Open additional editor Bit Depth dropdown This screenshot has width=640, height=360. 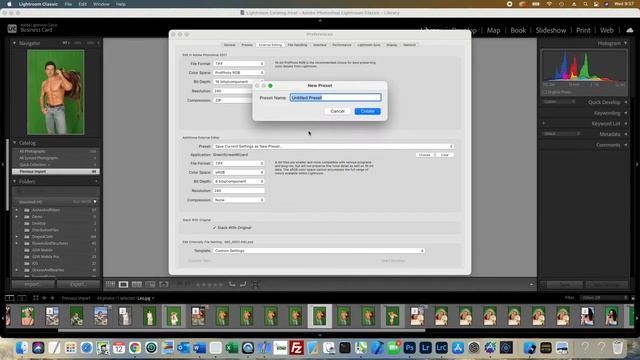[239, 181]
